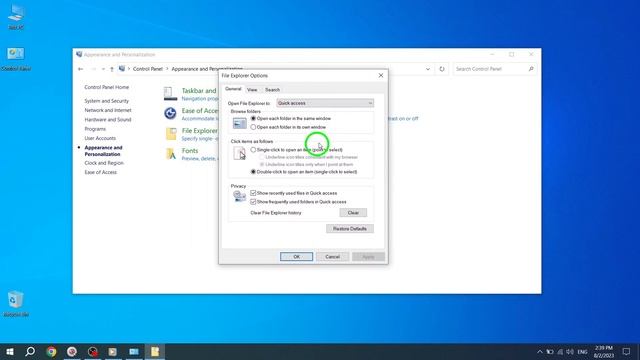Open Clock and Region in sidebar
Viewport: 640px width, 360px height.
point(104,163)
